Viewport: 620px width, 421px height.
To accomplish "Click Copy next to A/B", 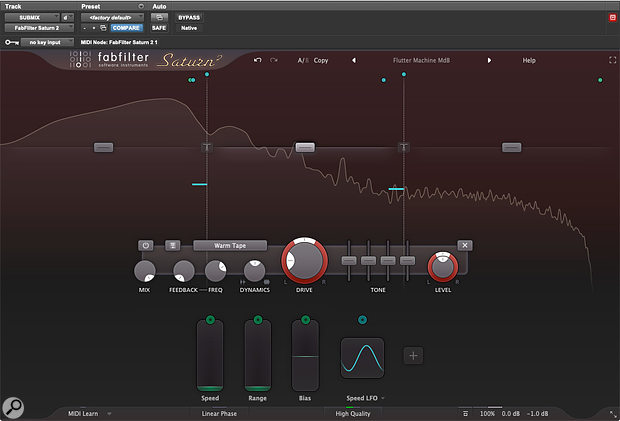I will 321,60.
